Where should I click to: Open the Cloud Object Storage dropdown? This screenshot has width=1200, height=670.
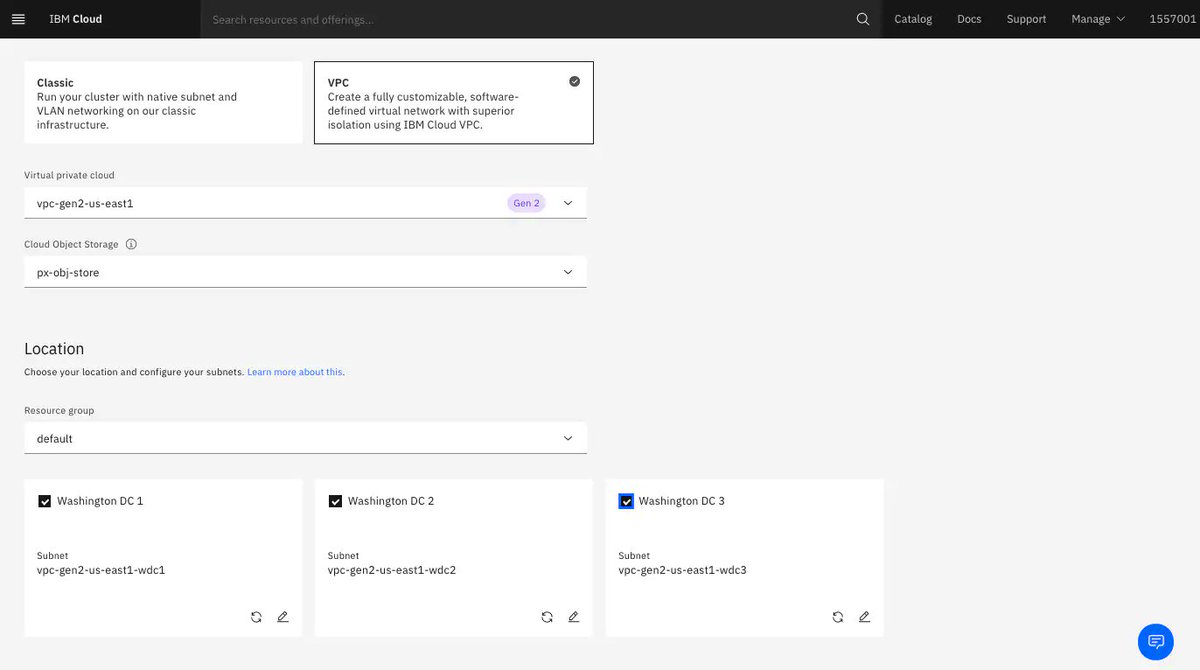click(305, 272)
